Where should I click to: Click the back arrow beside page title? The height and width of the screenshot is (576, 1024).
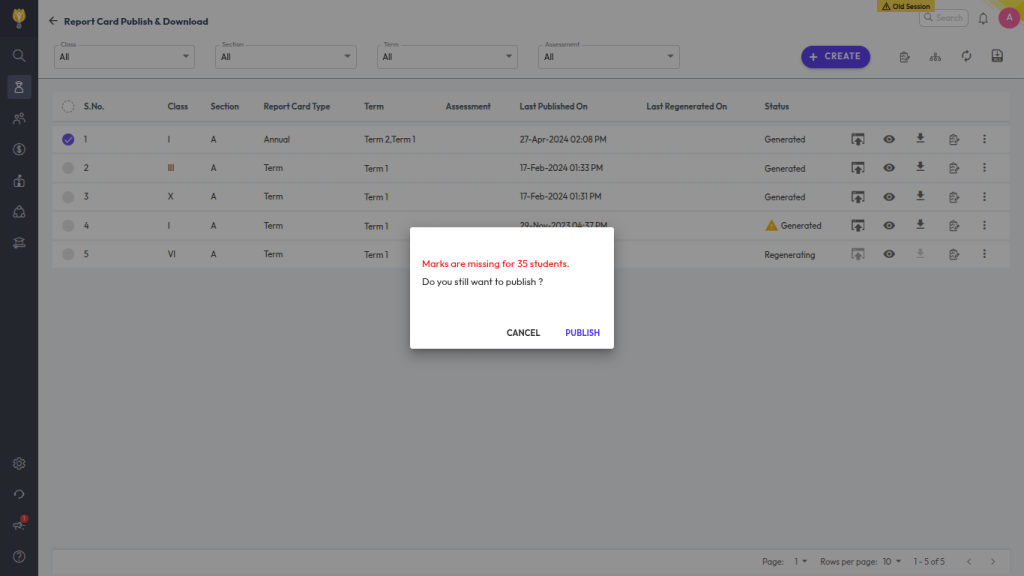click(x=53, y=21)
